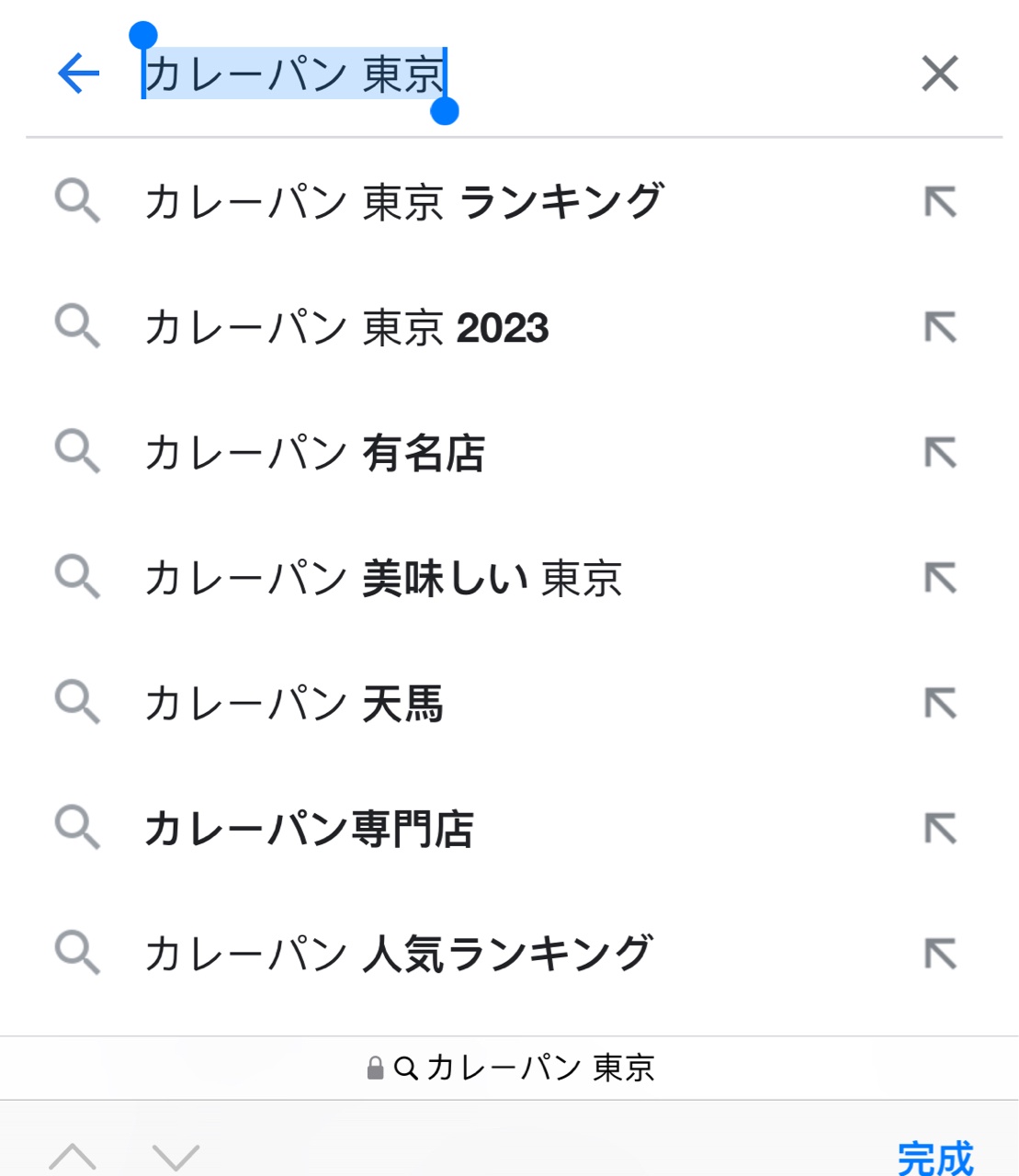Image resolution: width=1019 pixels, height=1176 pixels.
Task: Choose suggestion カレーパン 有名店
Action: point(314,453)
